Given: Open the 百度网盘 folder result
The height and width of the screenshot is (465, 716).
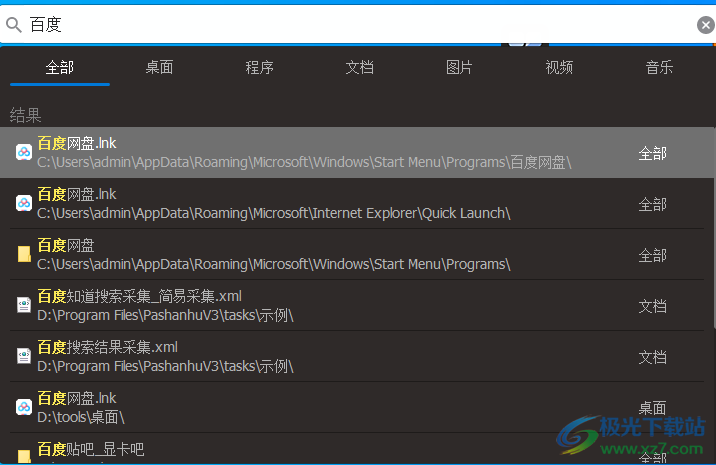Looking at the screenshot, I should coord(357,254).
